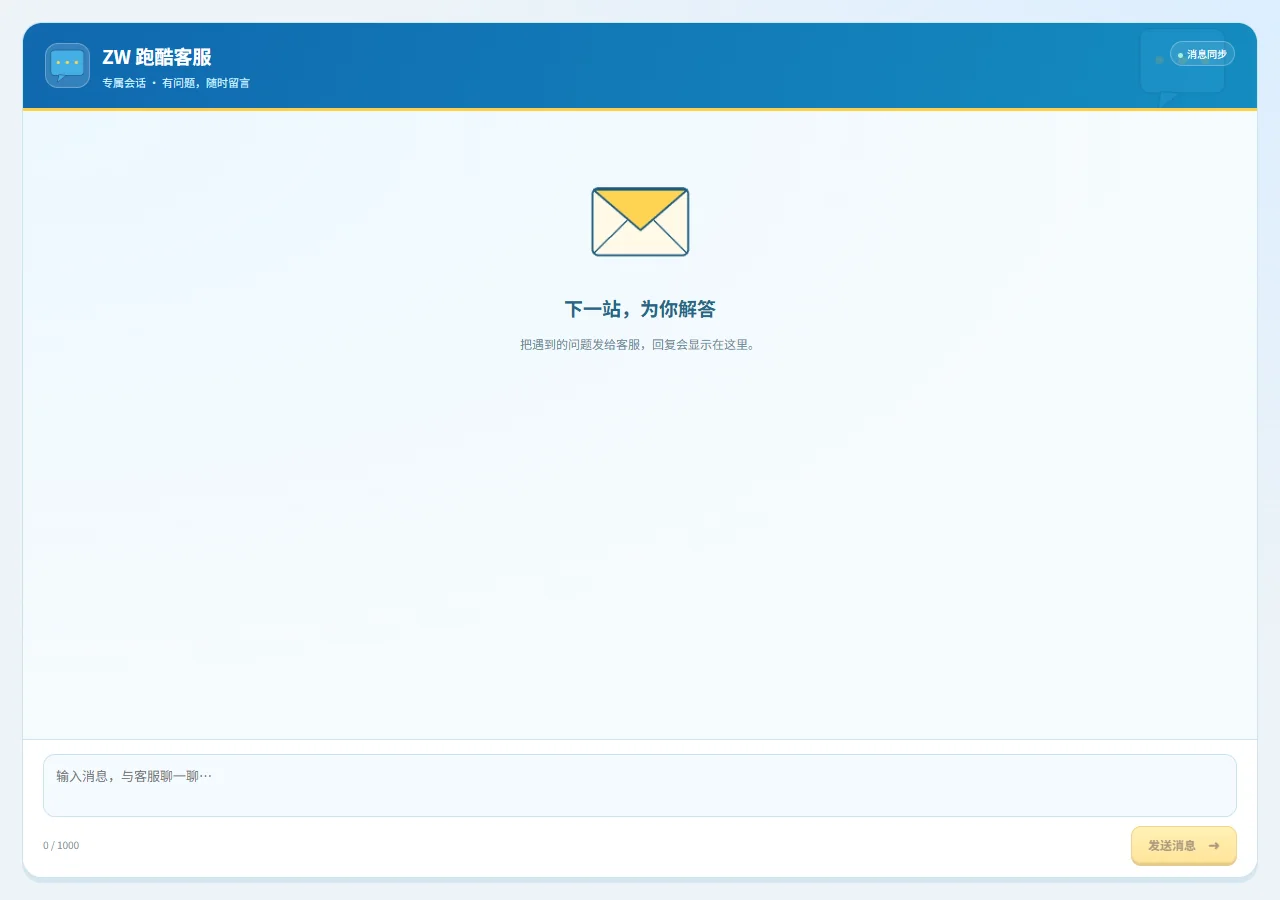Click the envelope icon in the empty chat
Viewport: 1280px width, 900px height.
640,221
